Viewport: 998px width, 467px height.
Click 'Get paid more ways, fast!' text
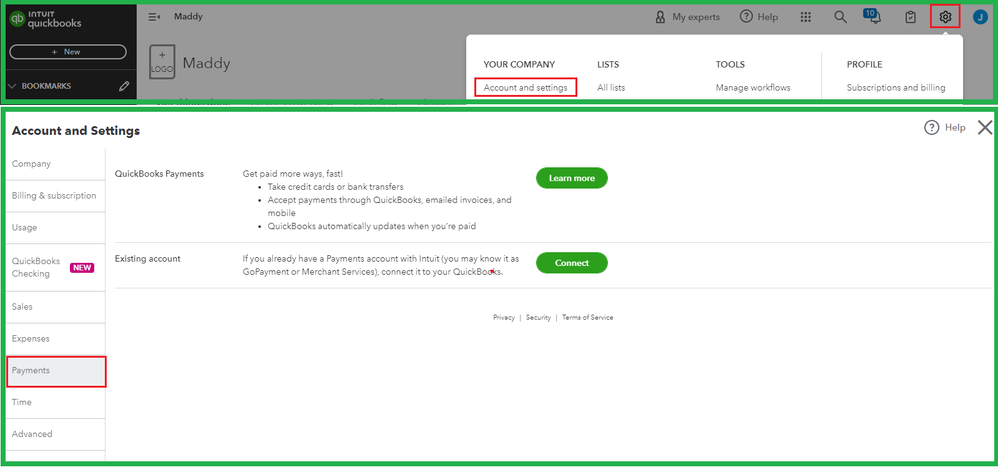pyautogui.click(x=293, y=174)
